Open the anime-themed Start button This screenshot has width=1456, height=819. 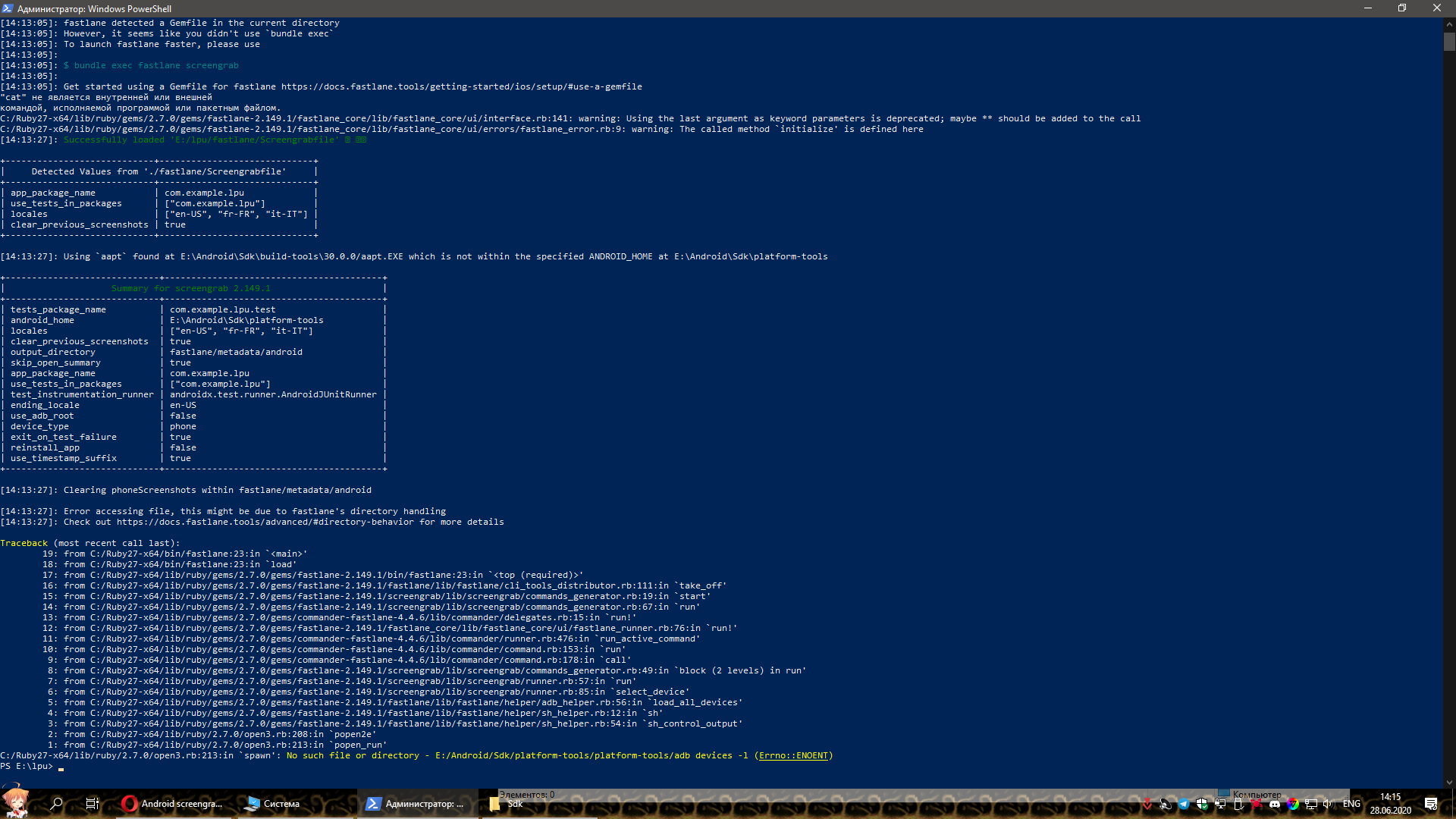coord(15,803)
